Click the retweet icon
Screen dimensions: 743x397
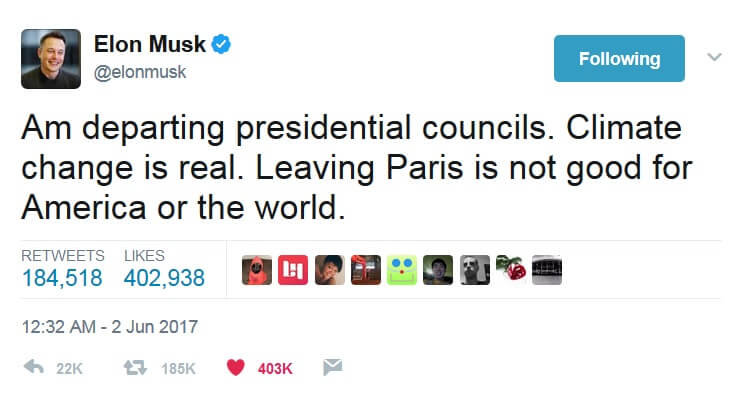coord(135,368)
